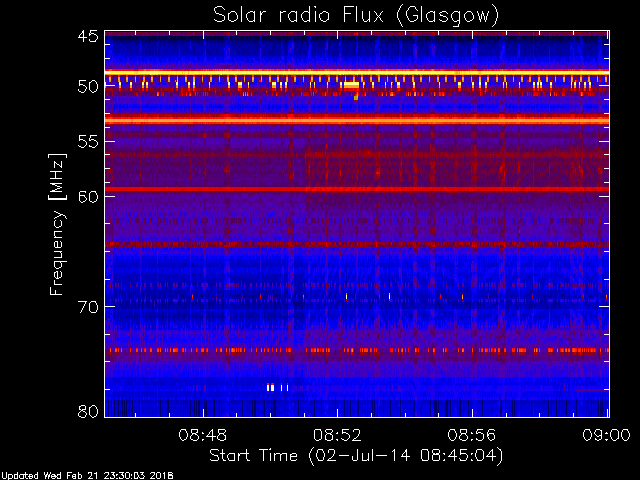Click the "45" frequency tick label
The image size is (640, 480).
click(x=88, y=36)
